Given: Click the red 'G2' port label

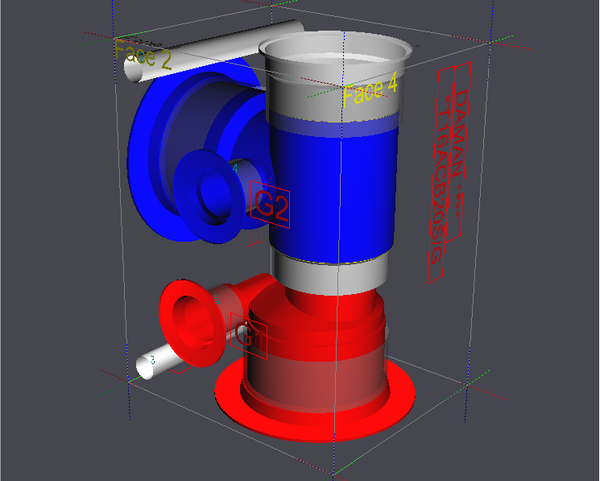Looking at the screenshot, I should 271,205.
